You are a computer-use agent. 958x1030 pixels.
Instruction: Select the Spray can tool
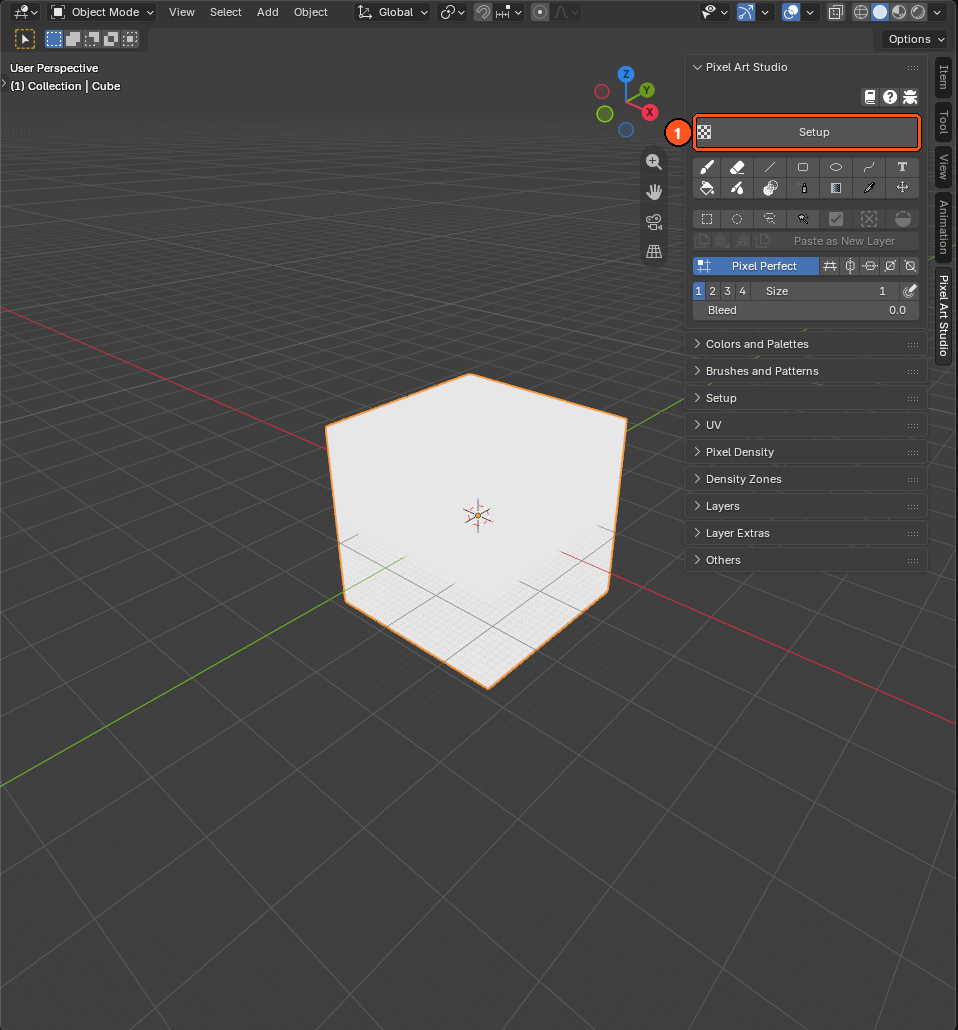pos(803,188)
